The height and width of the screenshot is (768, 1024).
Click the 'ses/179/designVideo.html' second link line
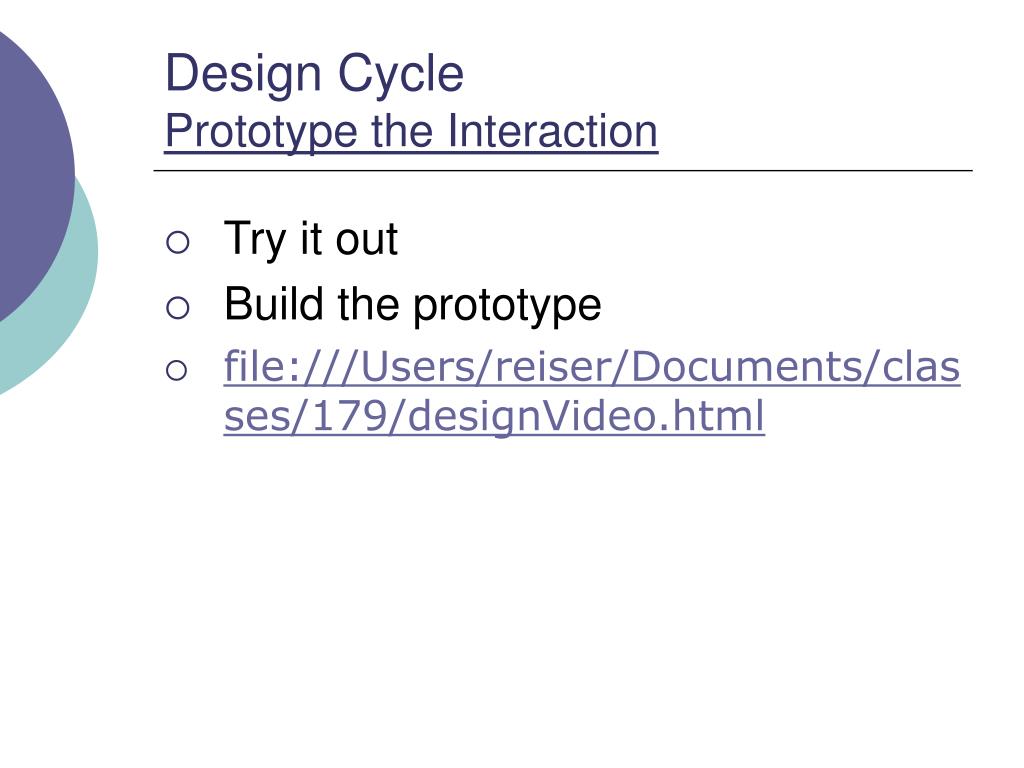(x=494, y=415)
